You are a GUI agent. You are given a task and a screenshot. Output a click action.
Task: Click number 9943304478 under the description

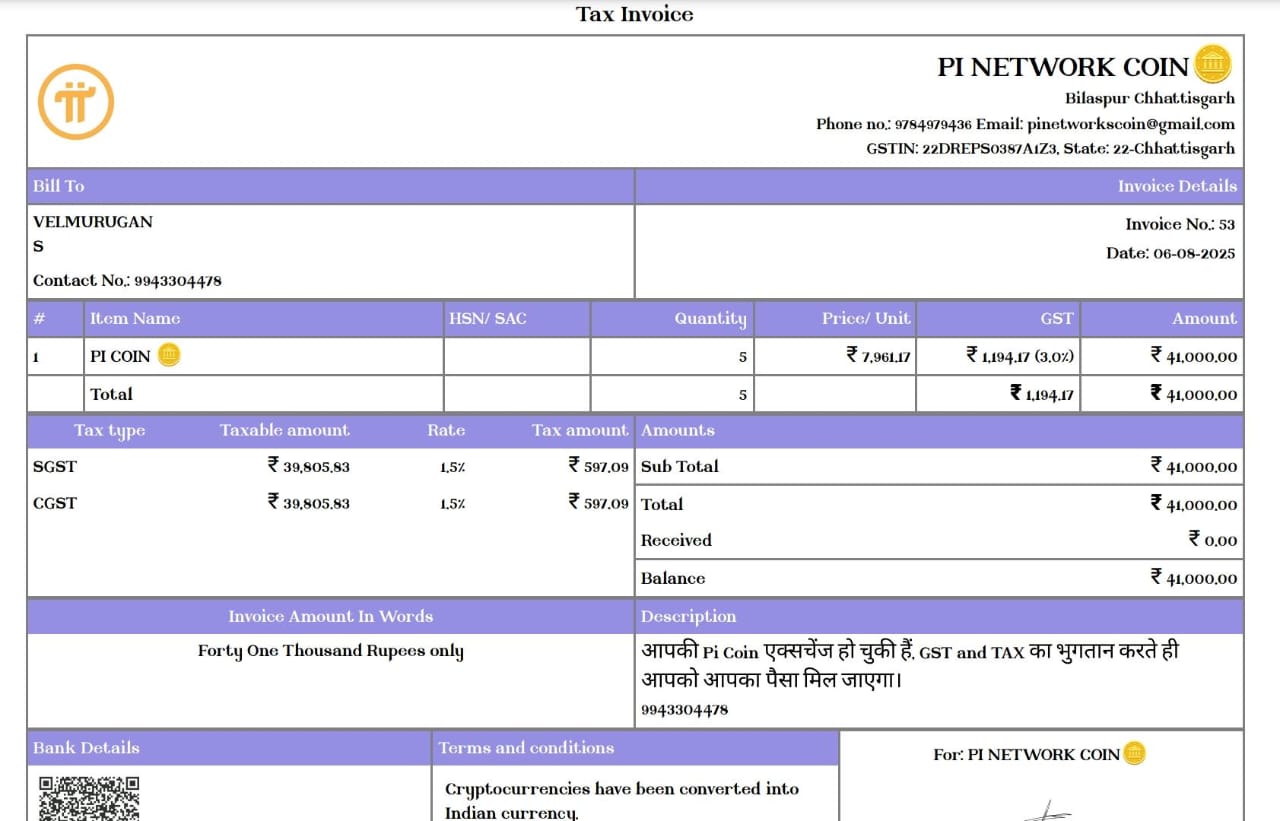point(684,710)
